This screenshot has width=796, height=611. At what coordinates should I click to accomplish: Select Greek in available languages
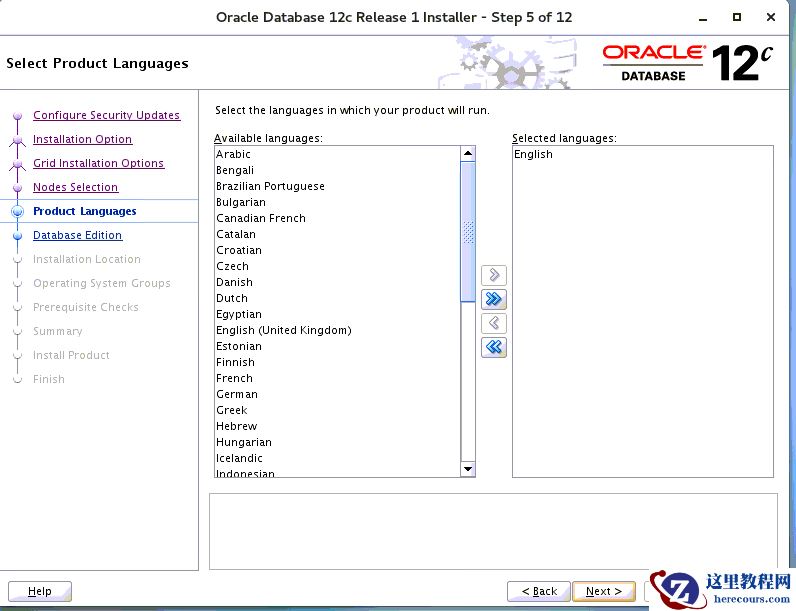click(x=337, y=410)
